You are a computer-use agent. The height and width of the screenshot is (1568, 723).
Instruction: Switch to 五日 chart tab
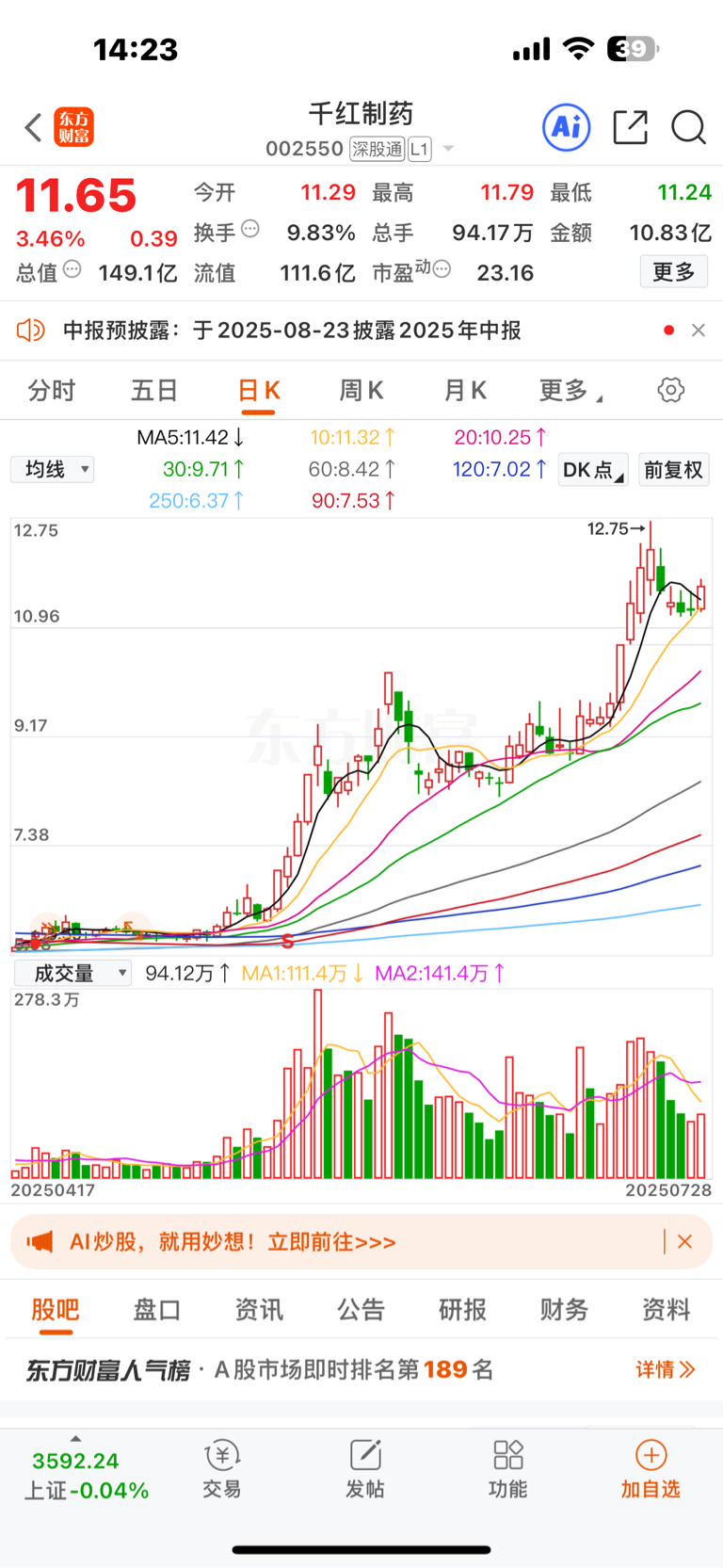point(154,390)
